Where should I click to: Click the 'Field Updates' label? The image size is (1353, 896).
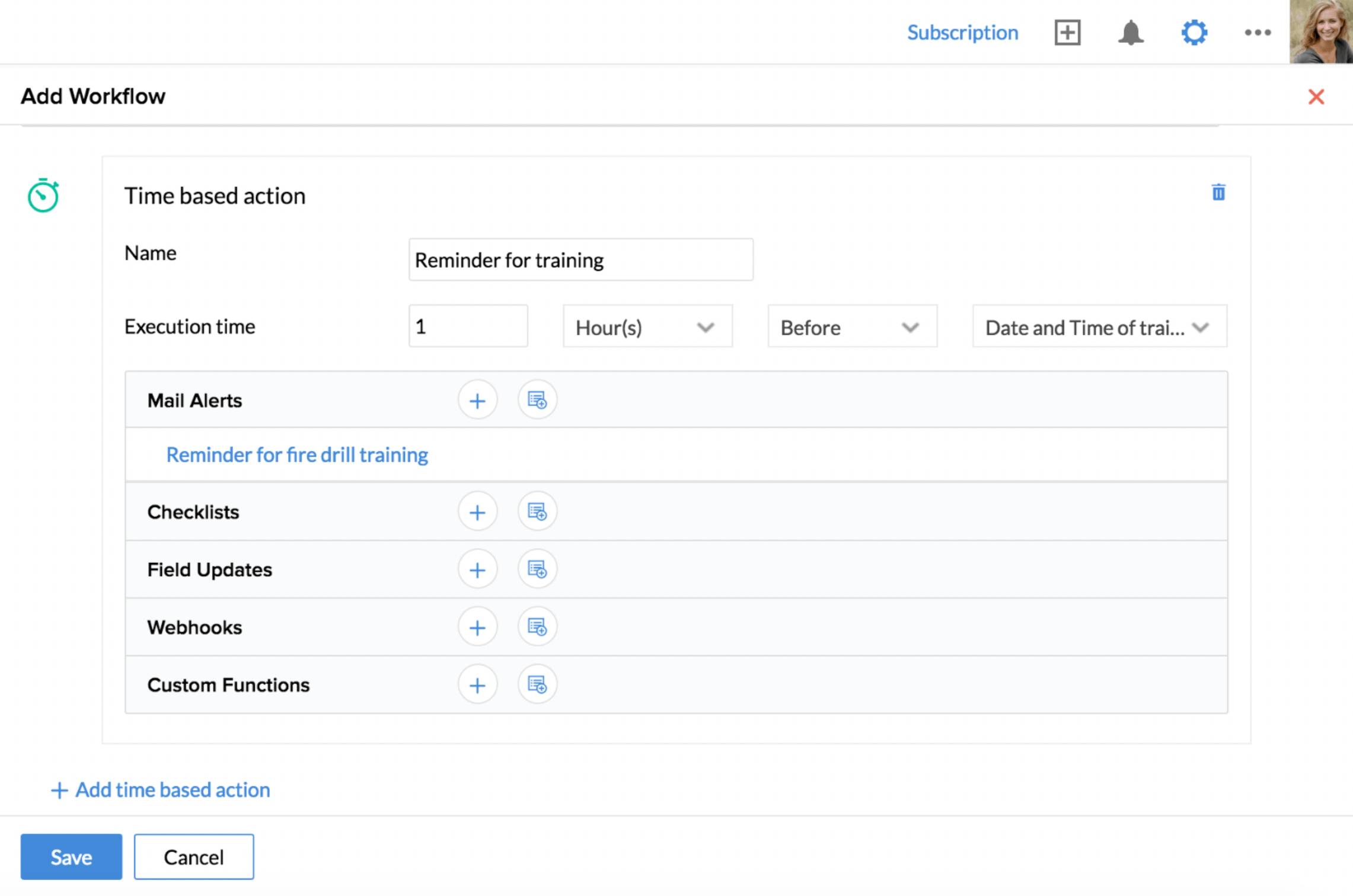210,569
